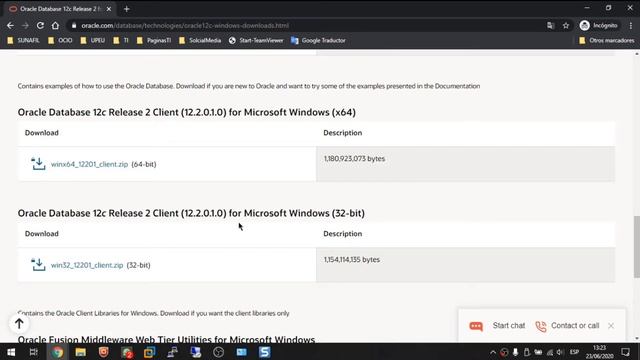
Task: Open File Explorer from the taskbar
Action: 80,352
